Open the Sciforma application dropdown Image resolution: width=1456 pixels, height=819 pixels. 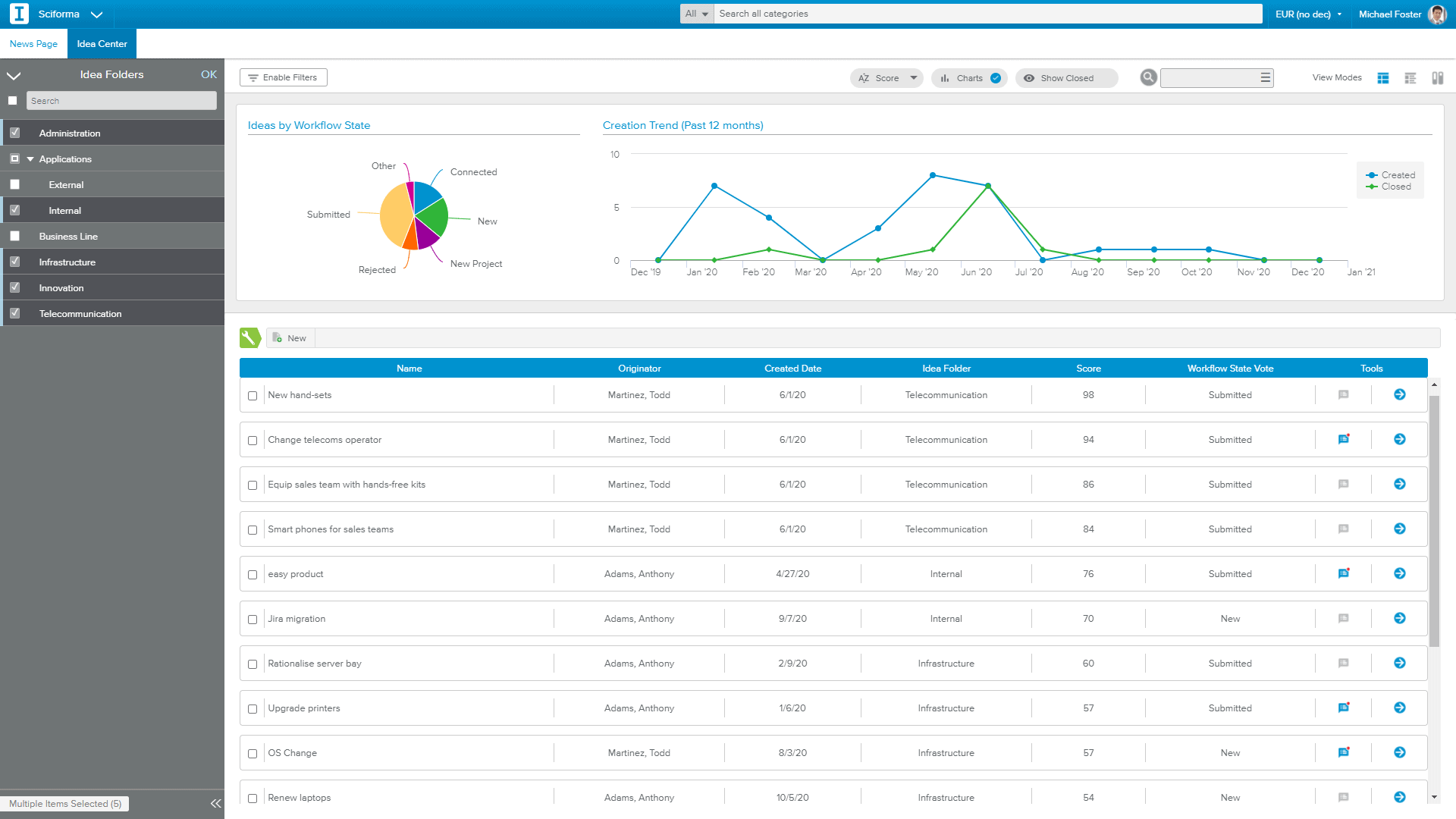96,14
